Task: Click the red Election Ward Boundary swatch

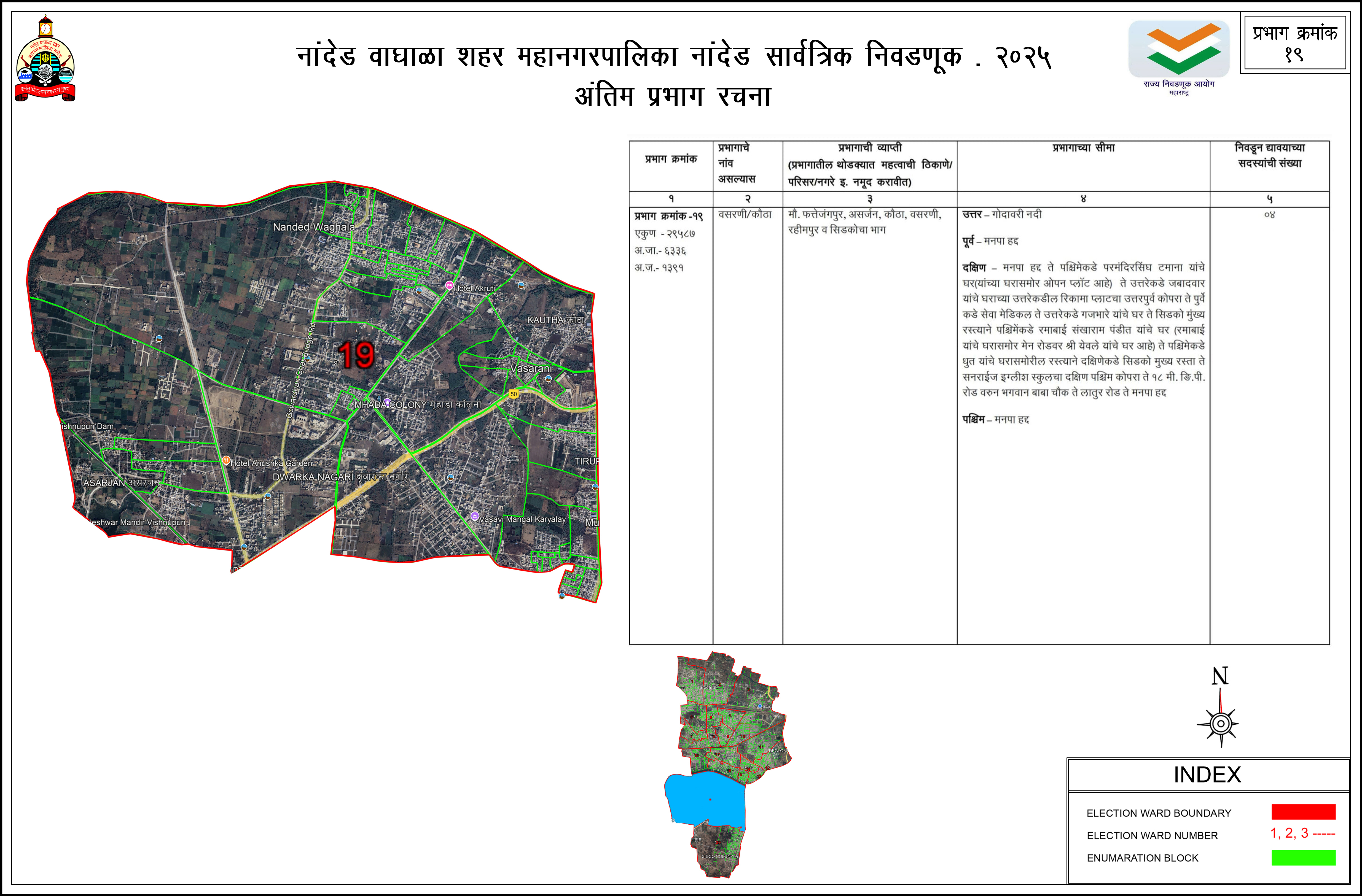Action: click(1303, 812)
